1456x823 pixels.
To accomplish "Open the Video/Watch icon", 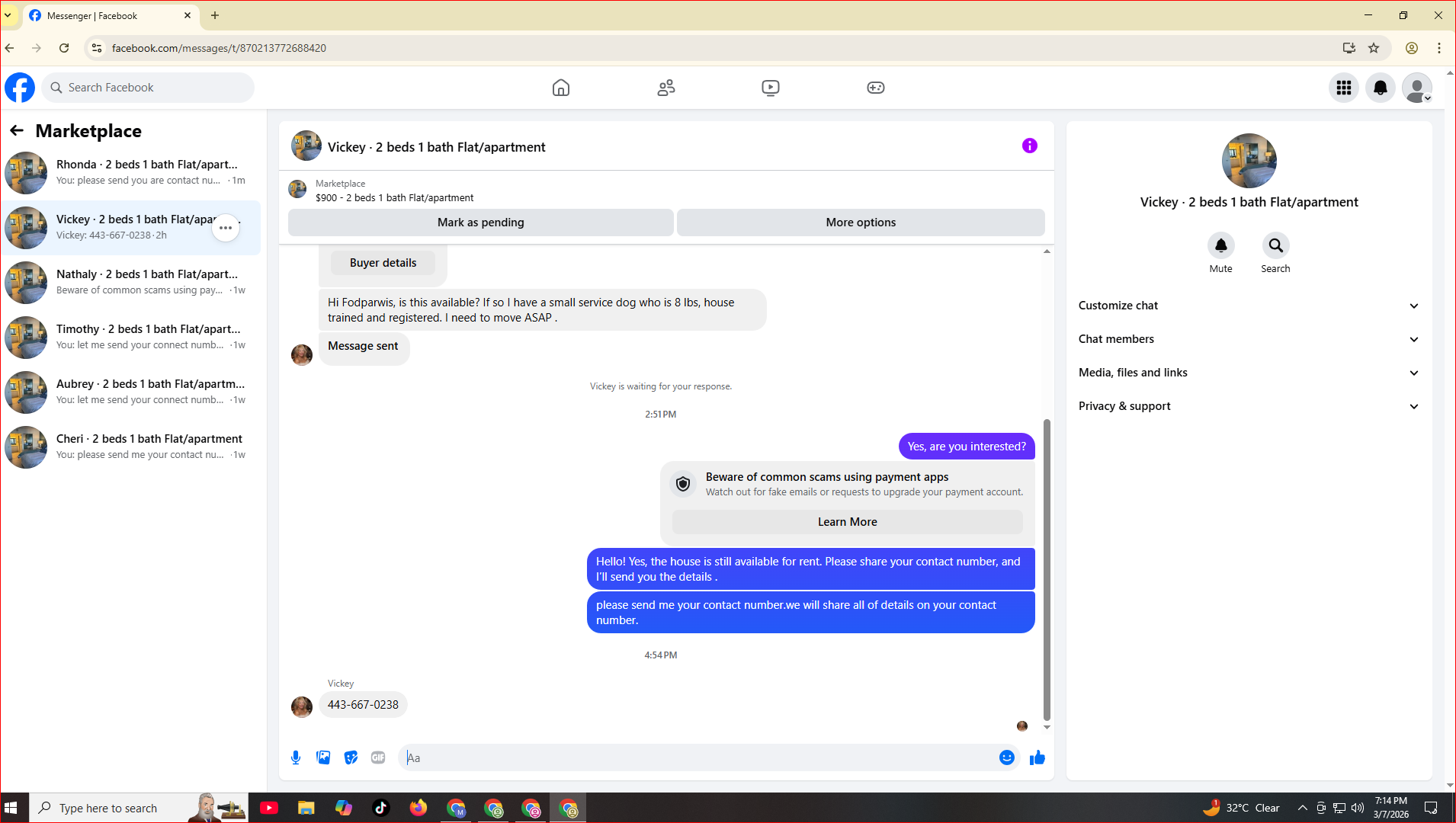I will click(x=771, y=88).
